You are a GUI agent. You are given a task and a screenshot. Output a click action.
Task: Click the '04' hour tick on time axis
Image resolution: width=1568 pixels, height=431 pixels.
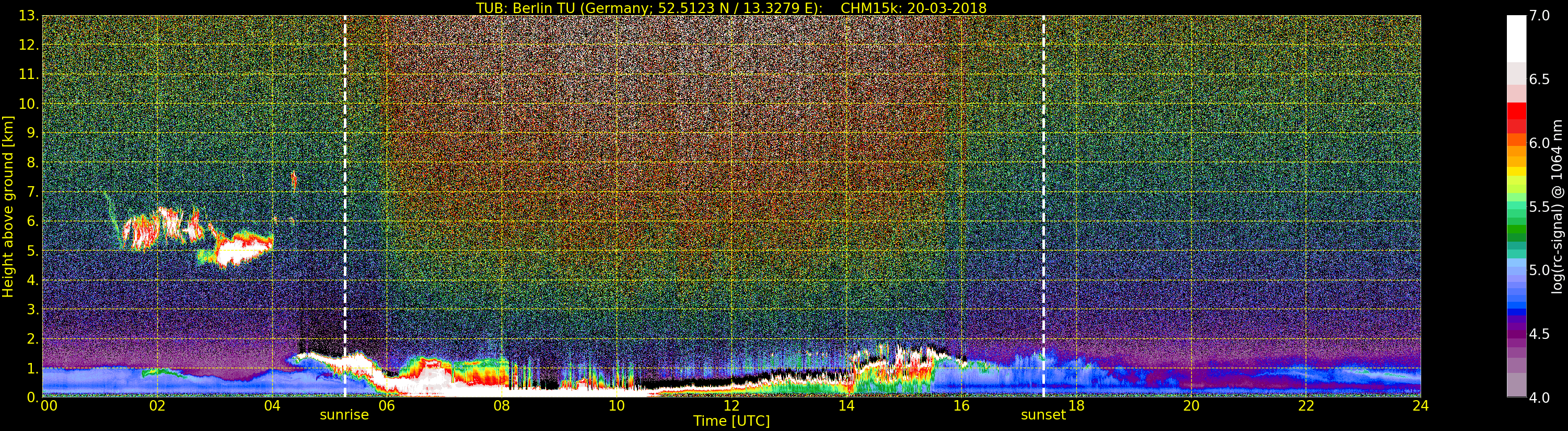[x=272, y=406]
